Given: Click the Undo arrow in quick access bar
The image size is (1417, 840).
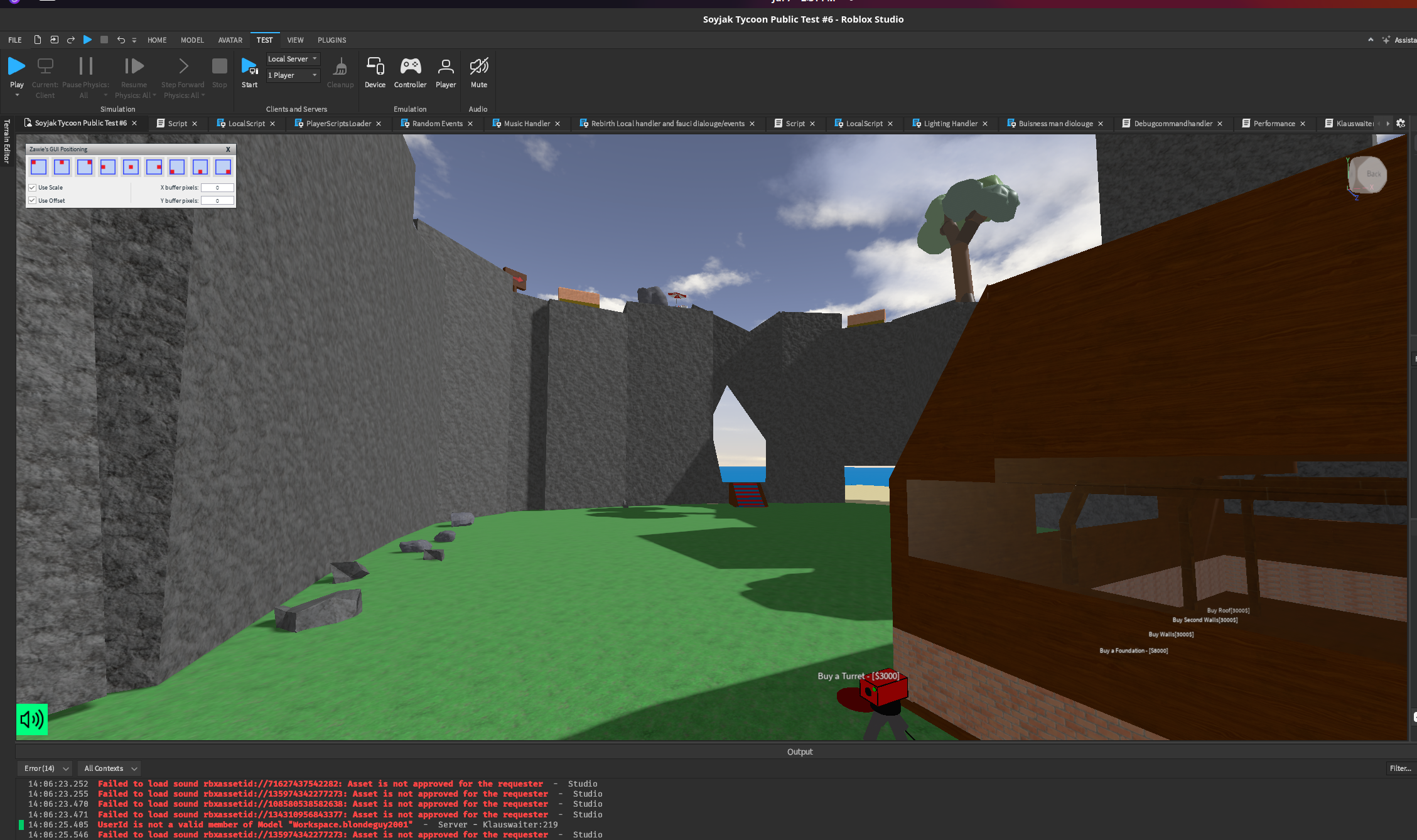Looking at the screenshot, I should point(121,40).
